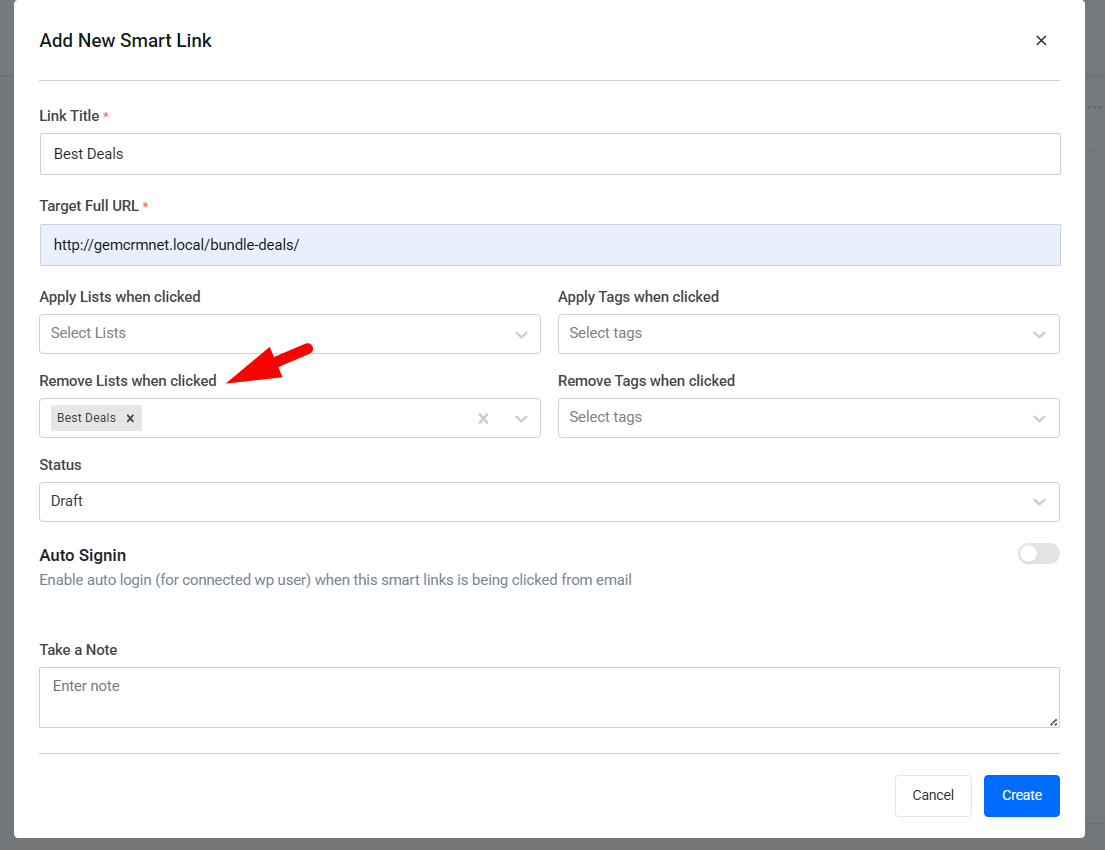This screenshot has height=850, width=1105.
Task: Open the Status dropdown showing Draft
Action: click(549, 502)
